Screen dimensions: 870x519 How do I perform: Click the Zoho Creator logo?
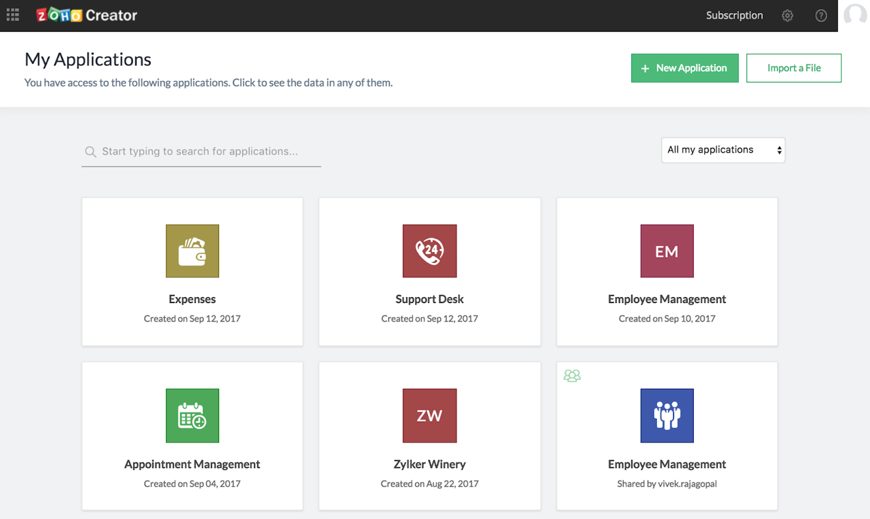coord(87,15)
